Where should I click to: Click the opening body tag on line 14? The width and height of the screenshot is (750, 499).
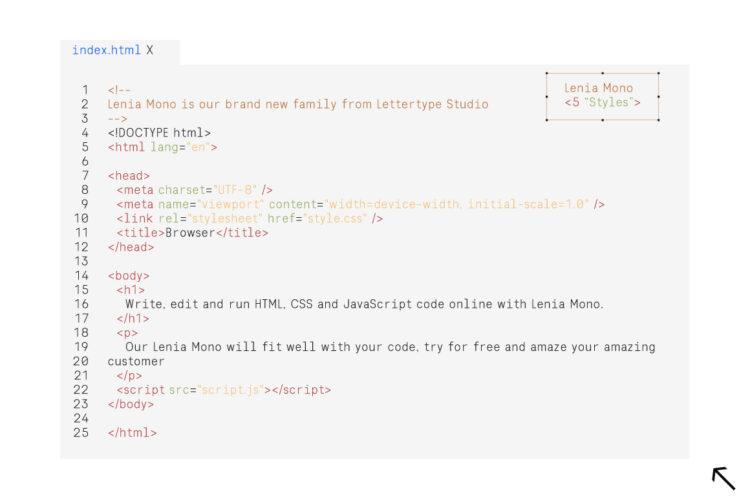click(129, 276)
